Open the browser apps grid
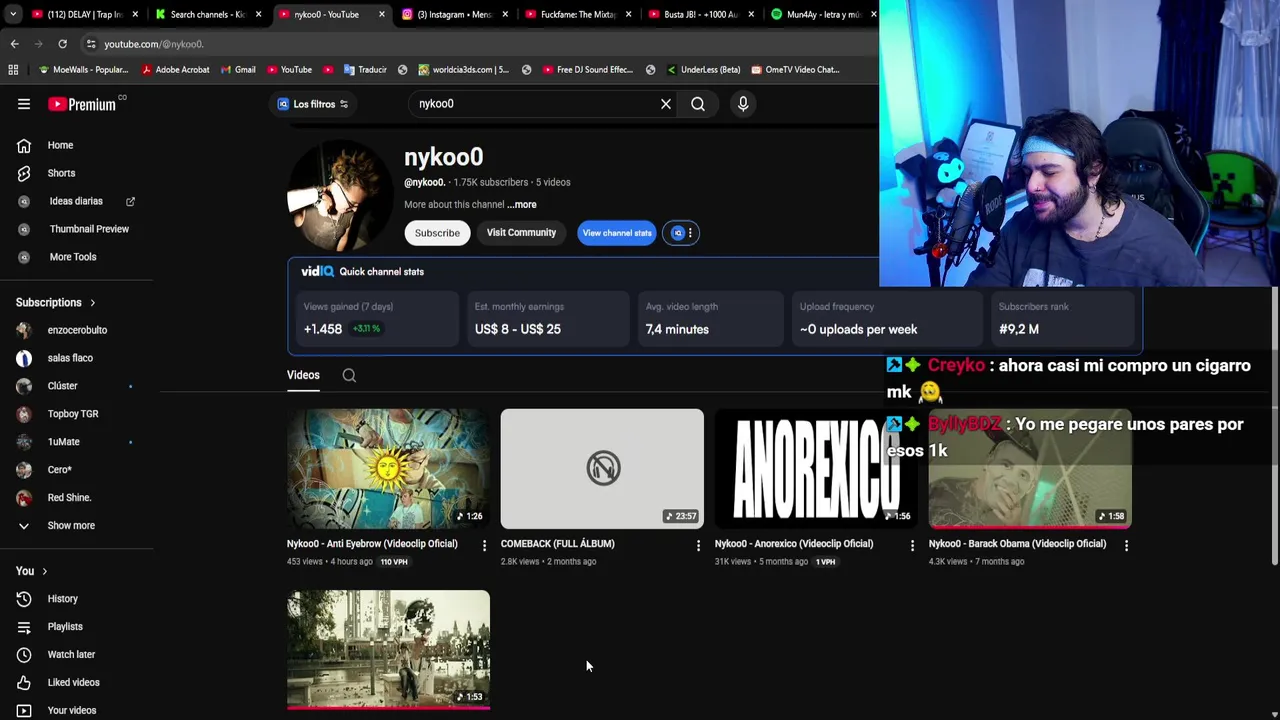Viewport: 1280px width, 720px height. 13,70
